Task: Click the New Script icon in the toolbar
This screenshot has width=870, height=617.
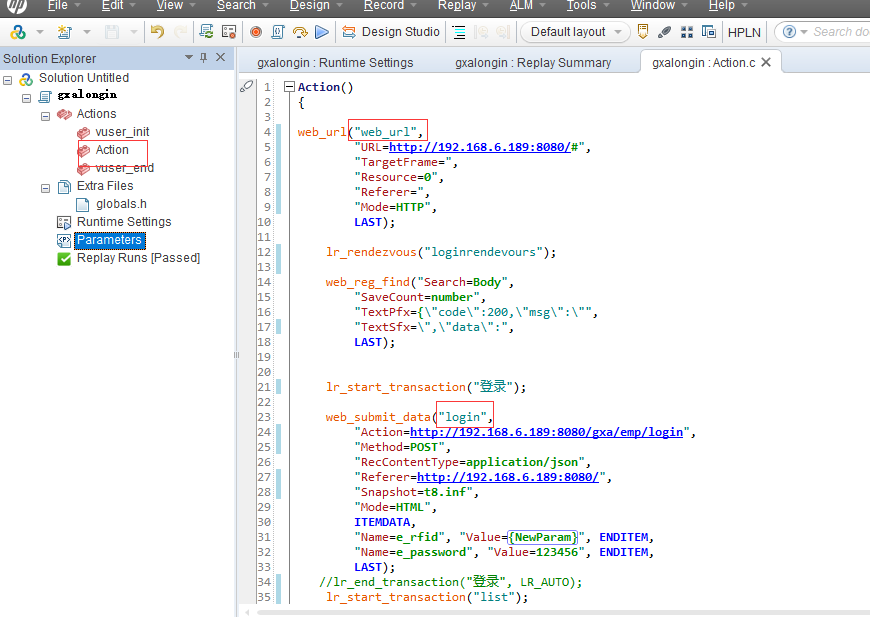Action: click(64, 32)
